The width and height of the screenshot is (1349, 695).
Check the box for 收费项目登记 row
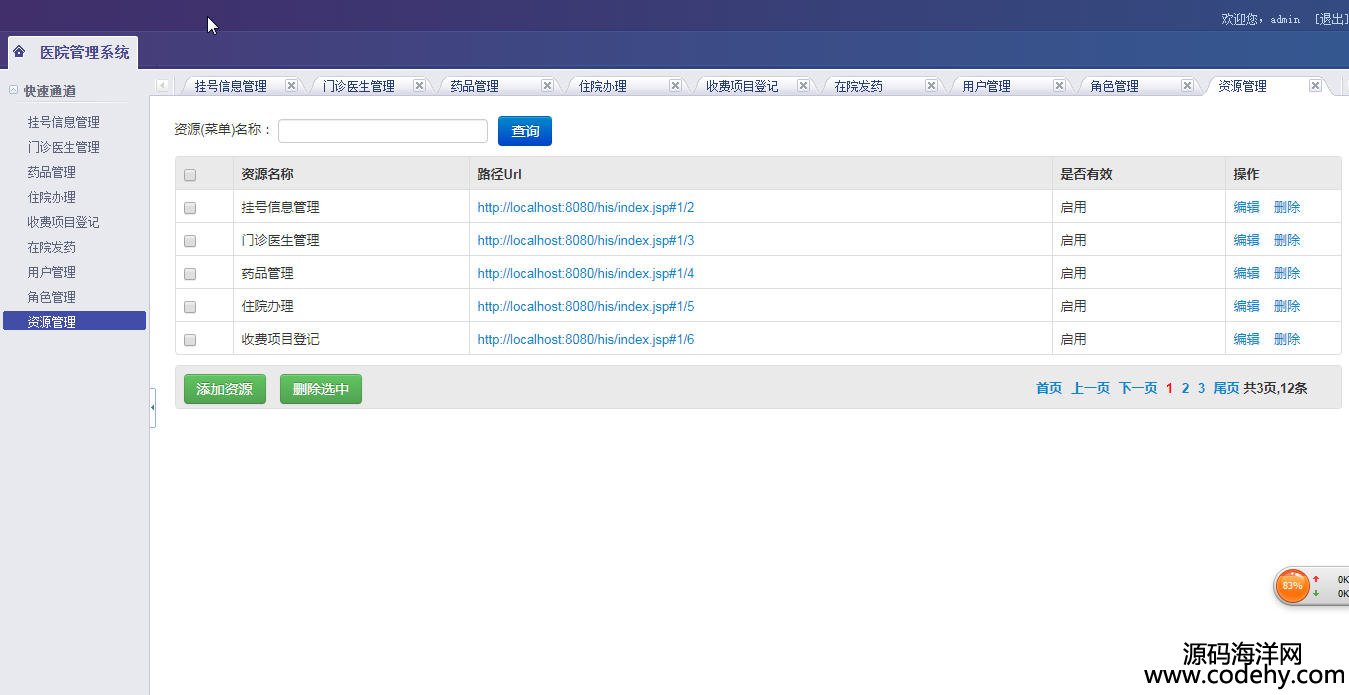point(190,340)
